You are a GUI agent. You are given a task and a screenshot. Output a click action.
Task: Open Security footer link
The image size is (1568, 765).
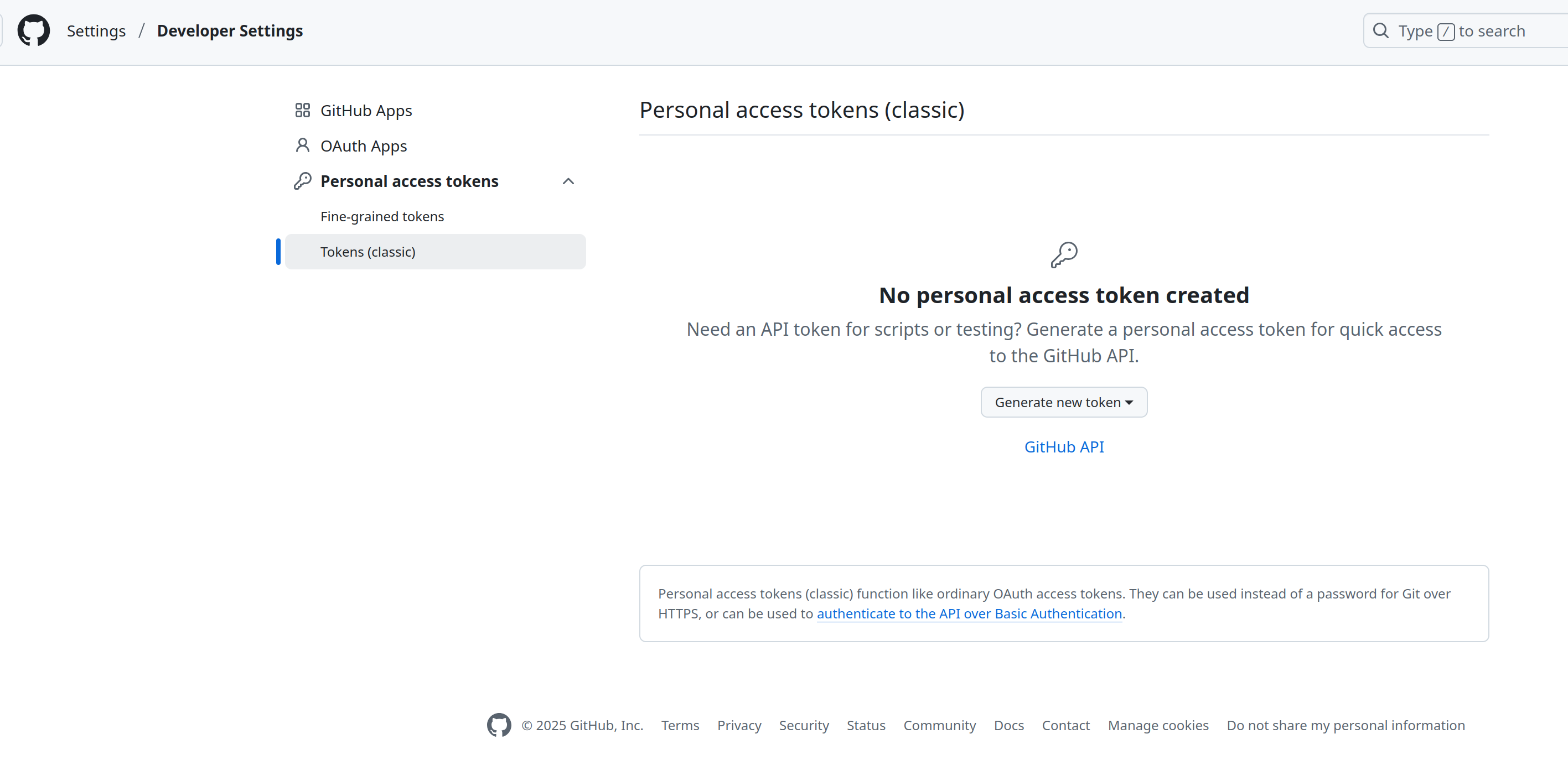coord(804,726)
